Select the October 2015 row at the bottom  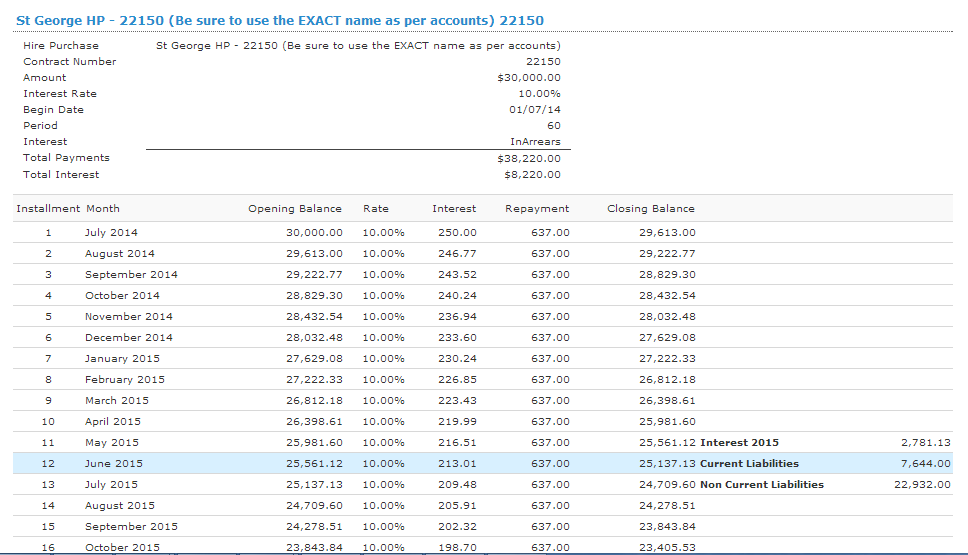[x=483, y=547]
